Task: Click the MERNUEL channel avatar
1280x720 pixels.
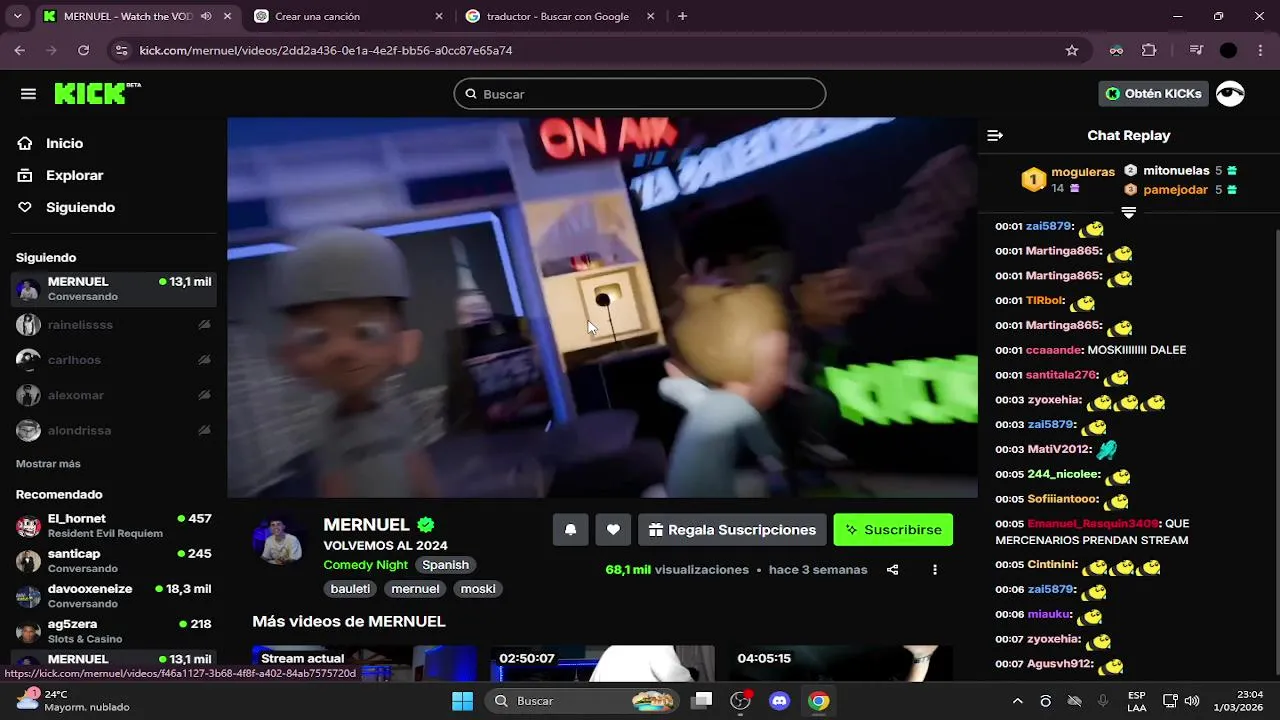Action: [278, 541]
